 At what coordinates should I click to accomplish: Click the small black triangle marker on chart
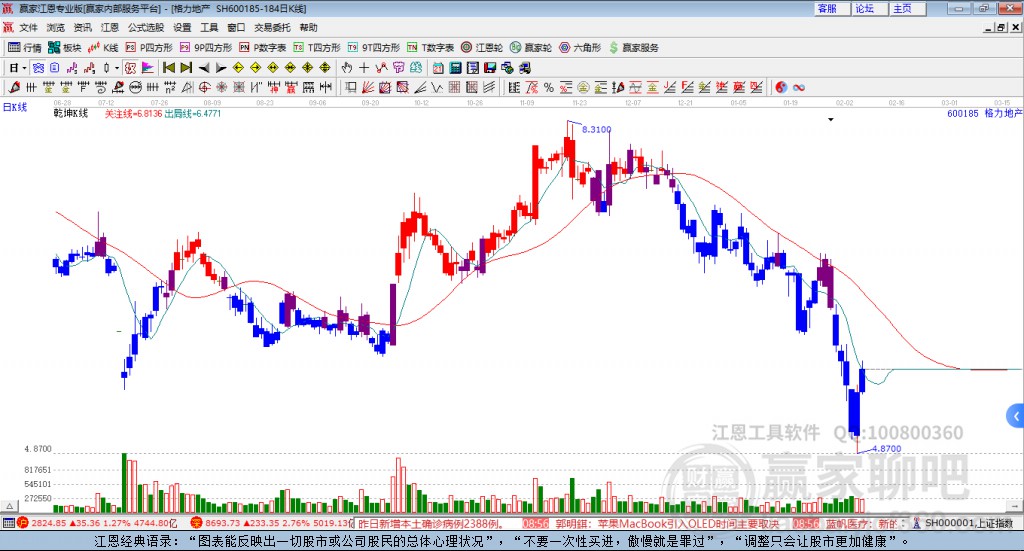tap(831, 119)
